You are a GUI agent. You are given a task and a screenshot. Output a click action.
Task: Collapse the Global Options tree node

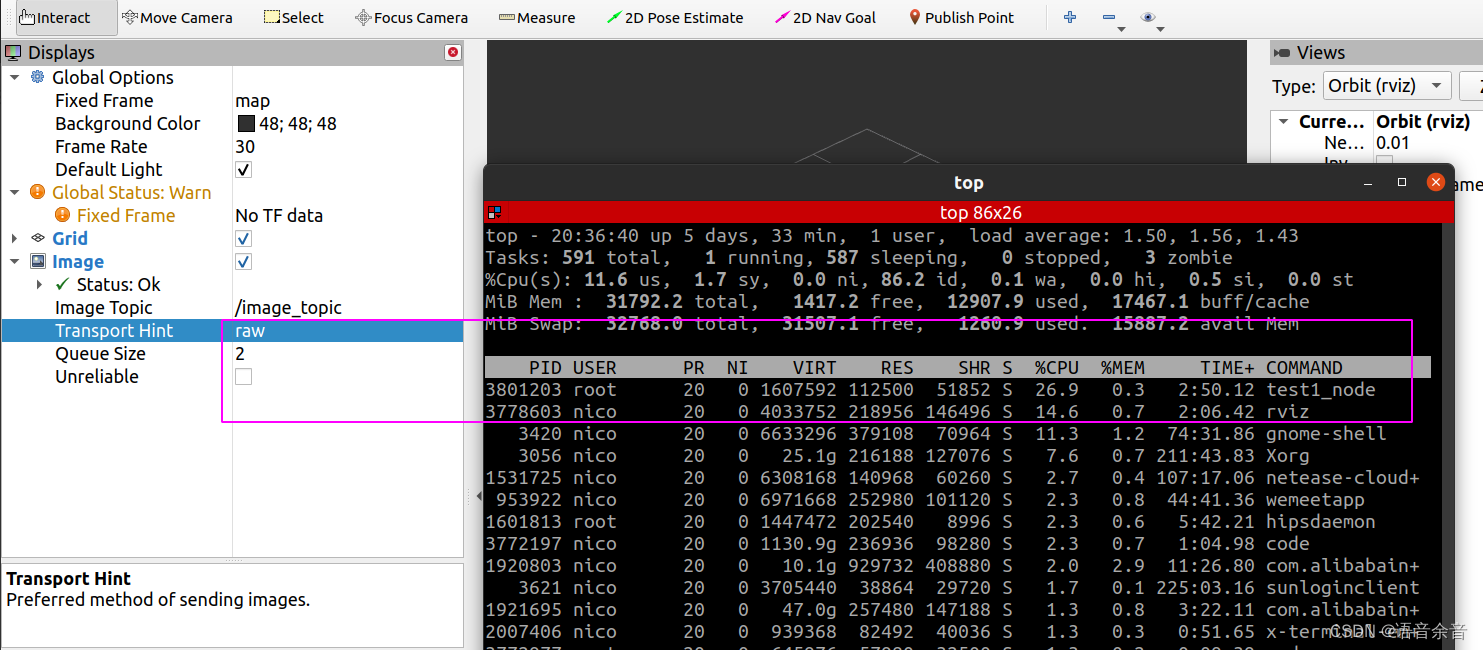(x=15, y=77)
